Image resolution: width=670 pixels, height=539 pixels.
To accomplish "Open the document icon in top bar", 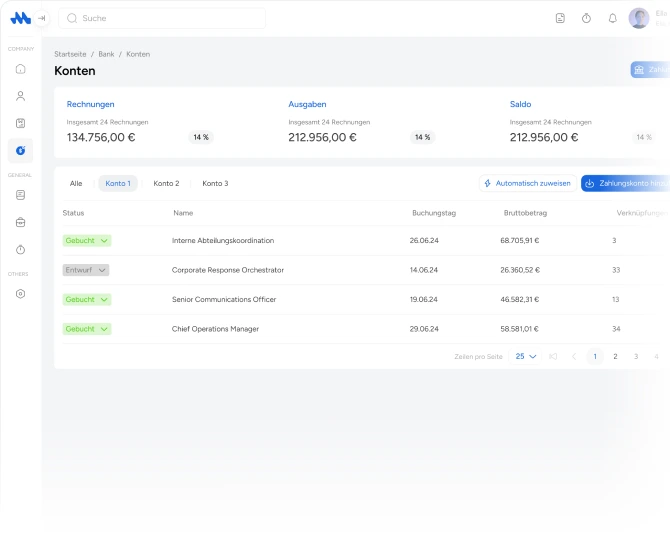I will 560,18.
